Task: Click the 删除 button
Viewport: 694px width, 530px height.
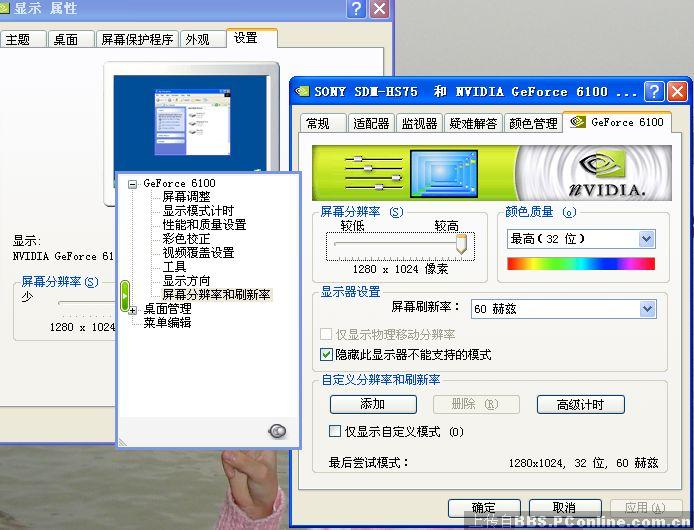Action: click(476, 404)
